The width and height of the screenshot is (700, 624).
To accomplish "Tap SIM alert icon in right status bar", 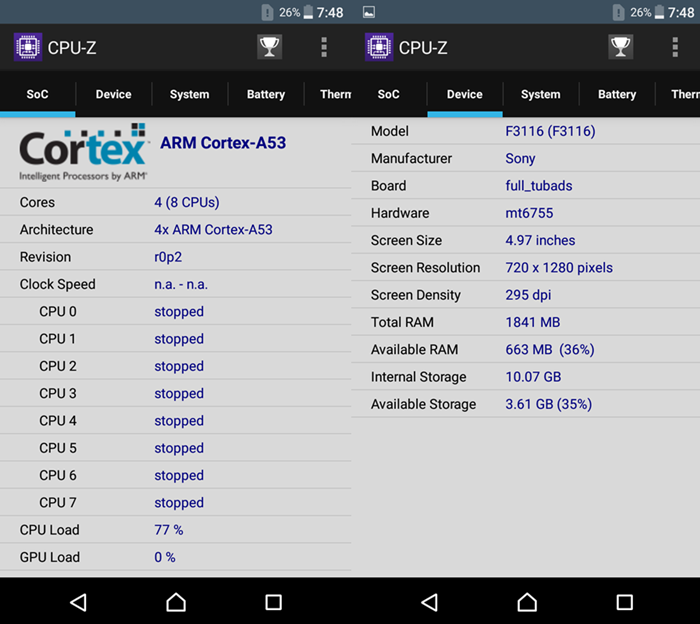I will click(x=618, y=12).
